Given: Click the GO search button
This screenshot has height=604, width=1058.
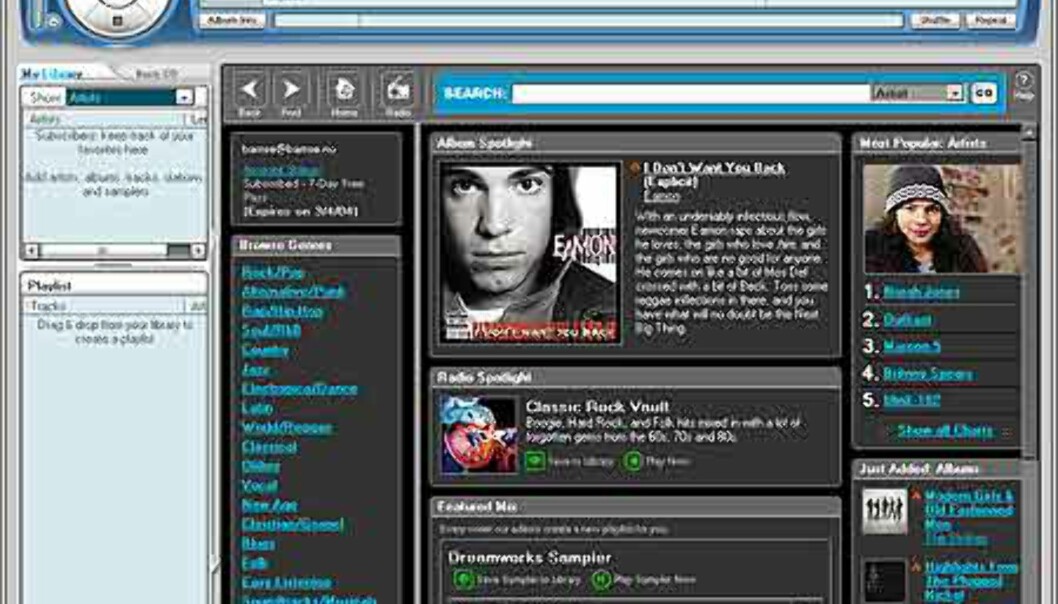Looking at the screenshot, I should click(x=984, y=93).
